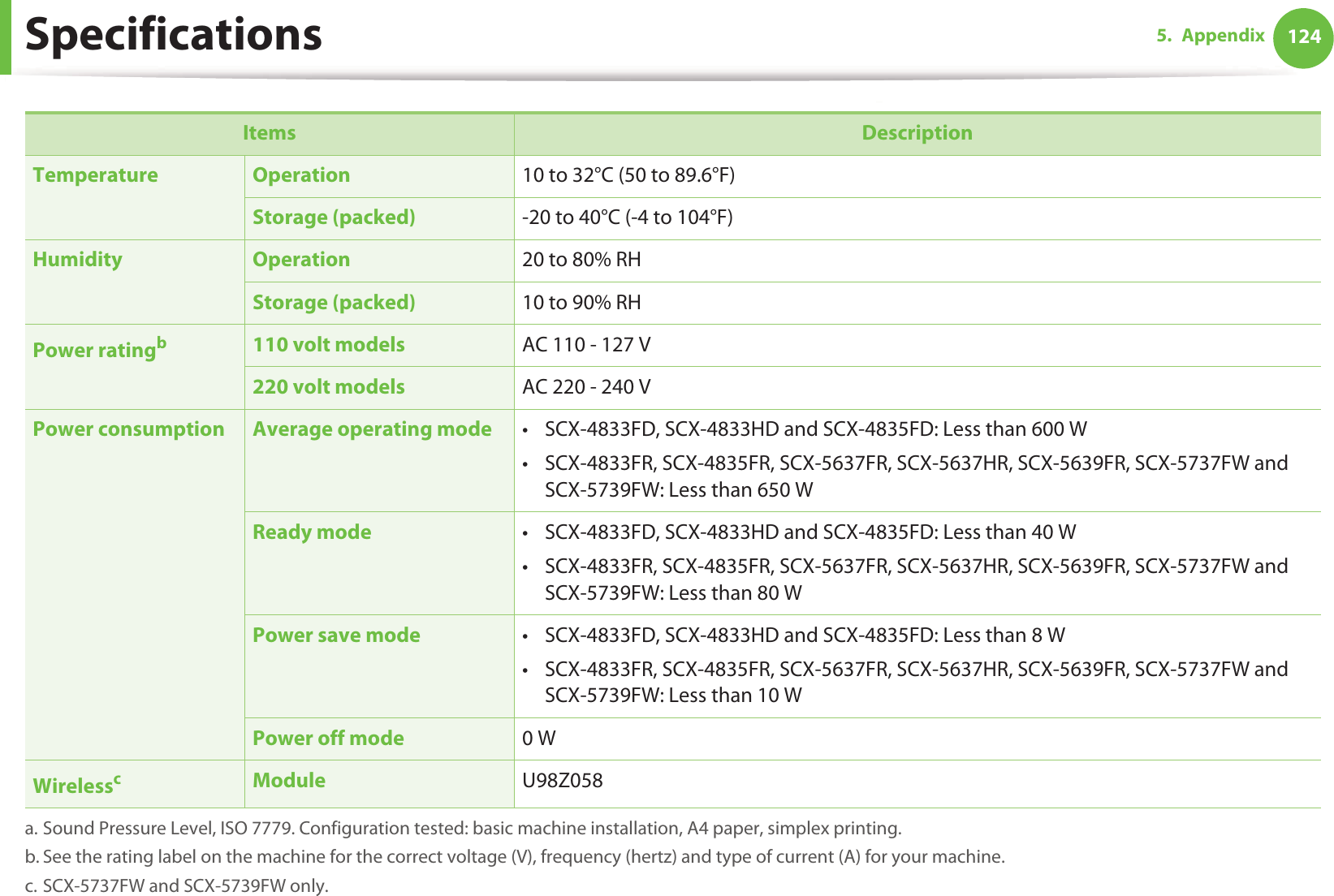Click the 220 volt models label
This screenshot has height=896, width=1334.
[x=329, y=387]
